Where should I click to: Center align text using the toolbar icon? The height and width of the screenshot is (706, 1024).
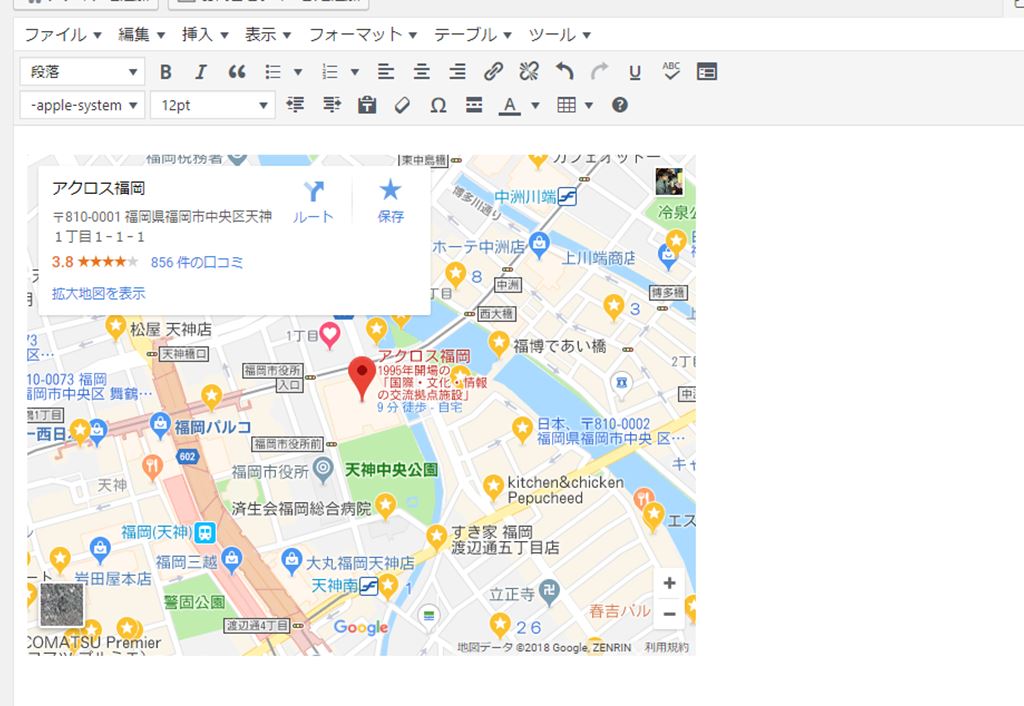422,72
